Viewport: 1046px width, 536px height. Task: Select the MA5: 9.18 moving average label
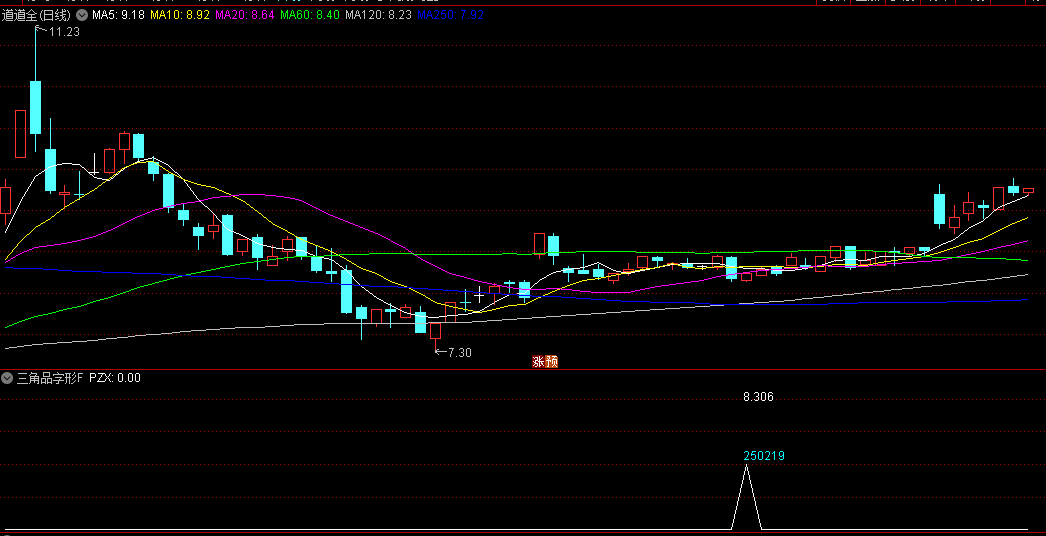(x=119, y=15)
